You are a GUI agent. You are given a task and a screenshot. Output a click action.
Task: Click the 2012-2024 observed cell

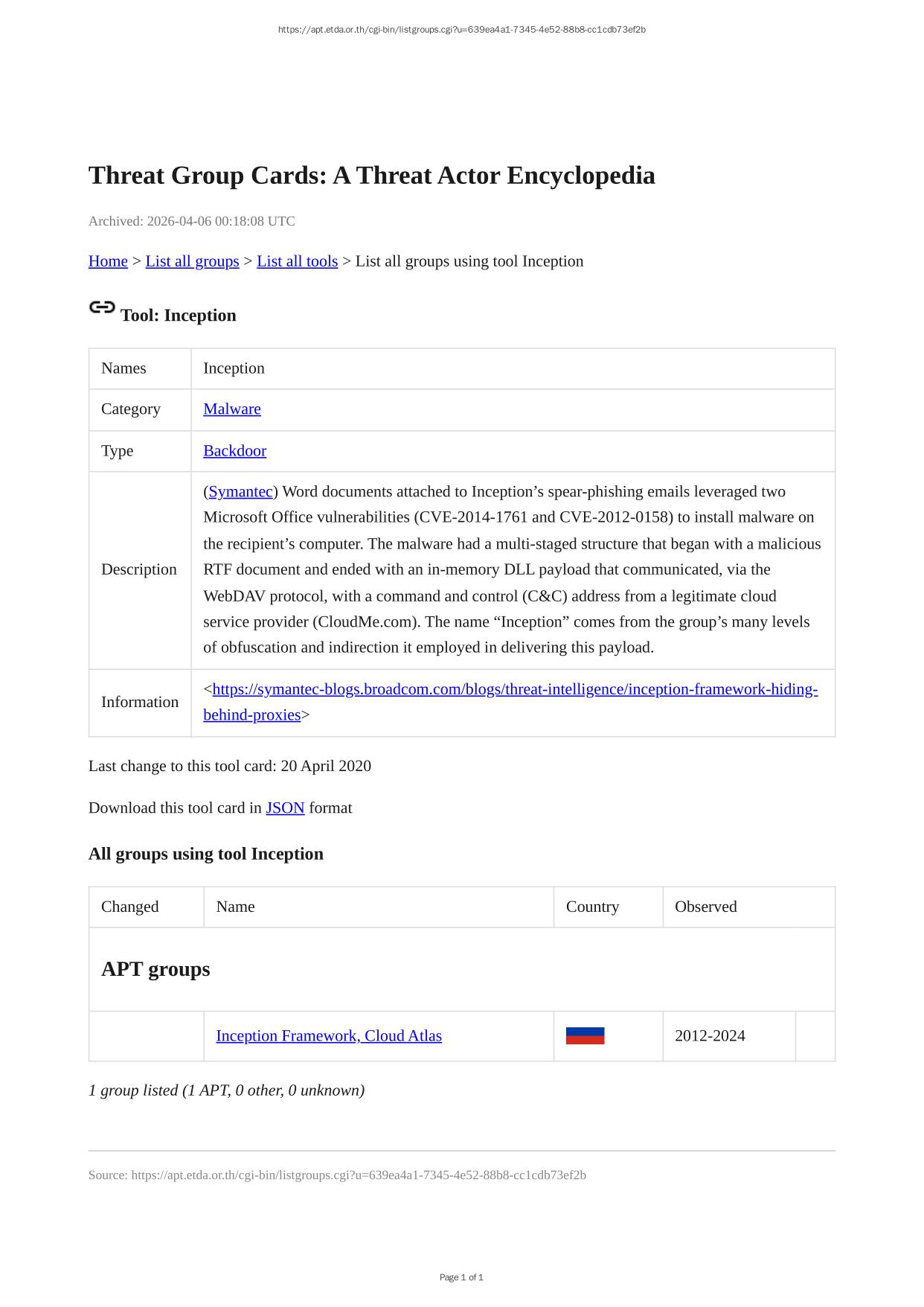click(710, 1035)
